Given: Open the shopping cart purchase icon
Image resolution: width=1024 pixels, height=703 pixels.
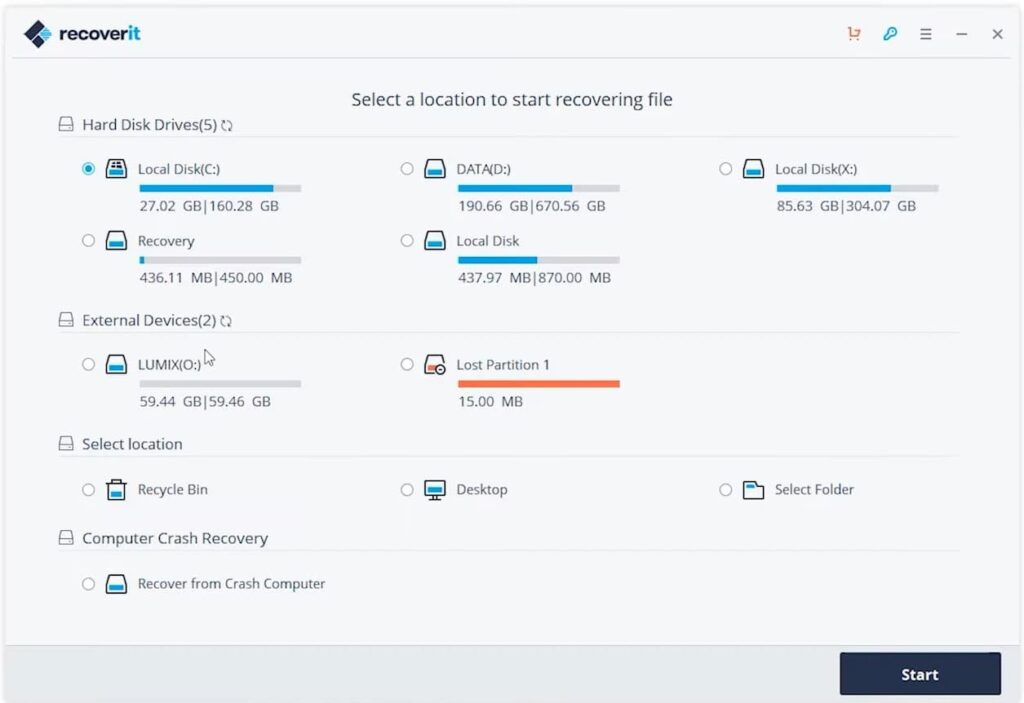Looking at the screenshot, I should coord(853,33).
